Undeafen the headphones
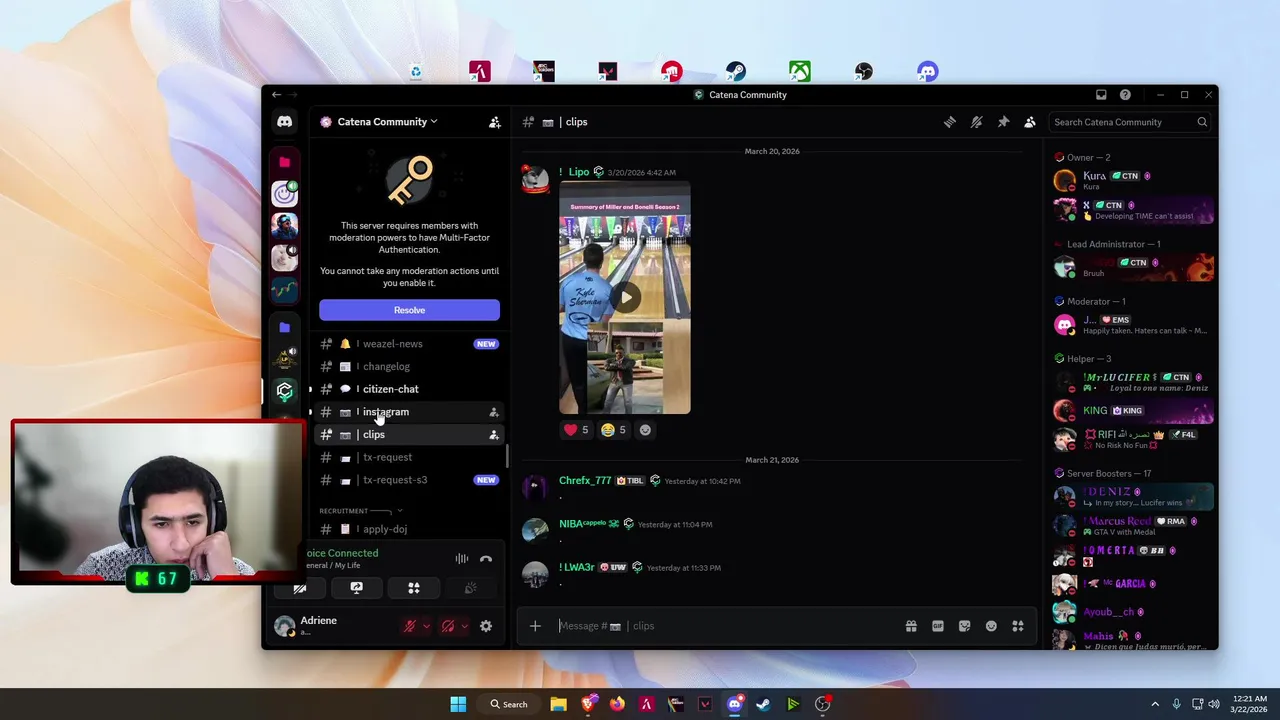The height and width of the screenshot is (720, 1280). [448, 626]
